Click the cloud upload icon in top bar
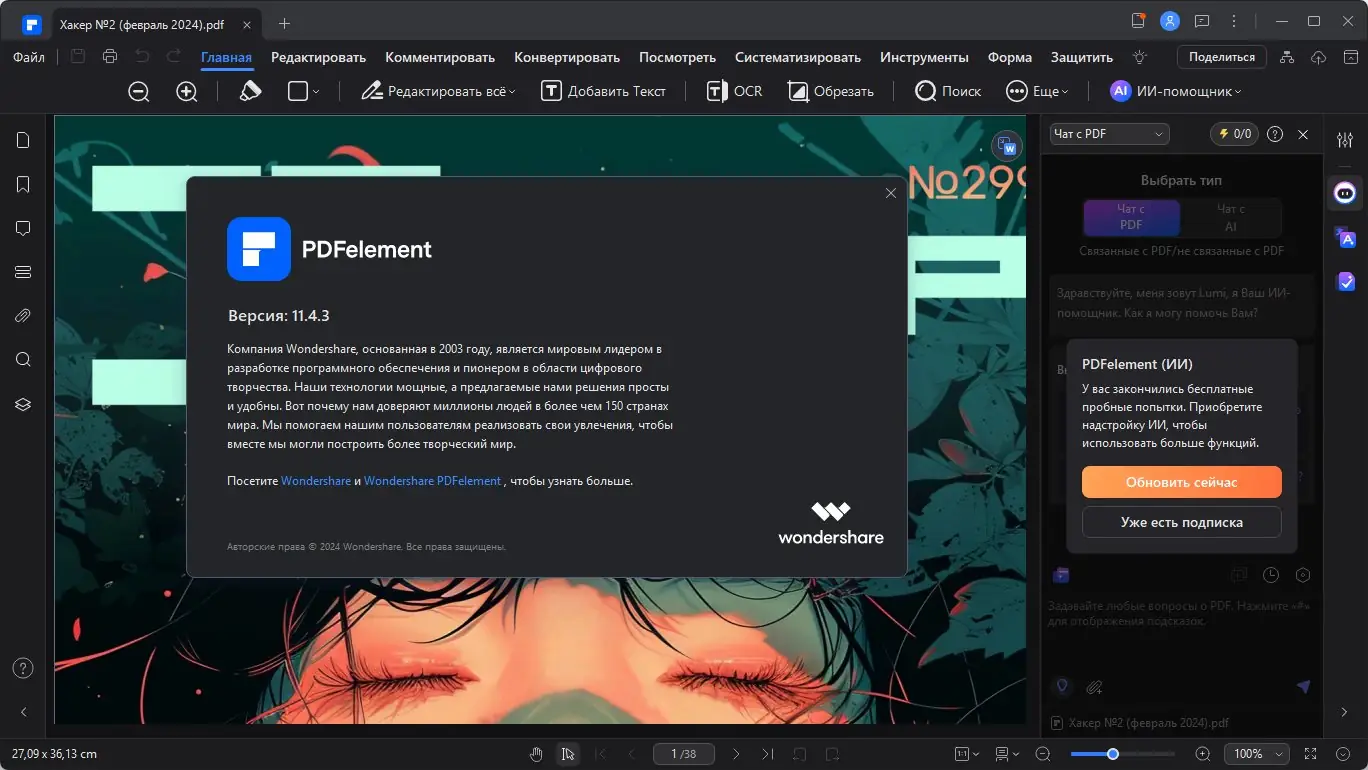 1319,57
